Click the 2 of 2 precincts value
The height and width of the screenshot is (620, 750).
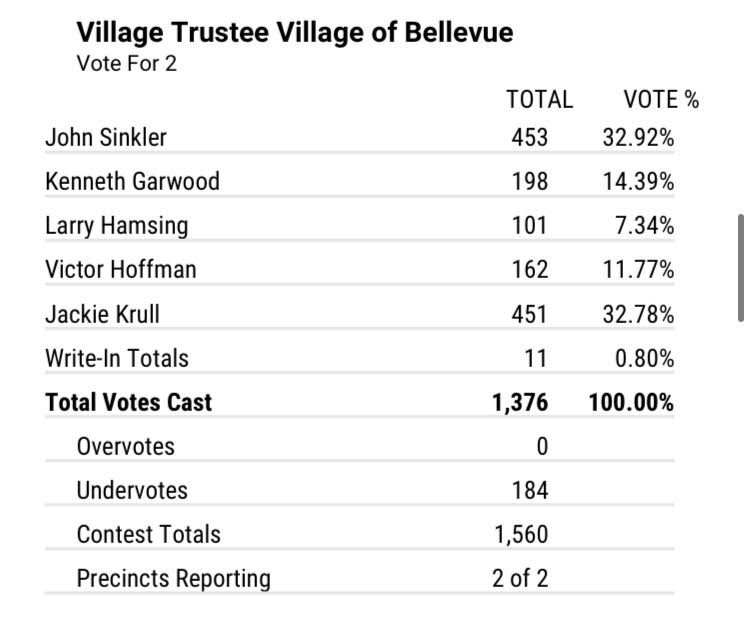pos(520,578)
